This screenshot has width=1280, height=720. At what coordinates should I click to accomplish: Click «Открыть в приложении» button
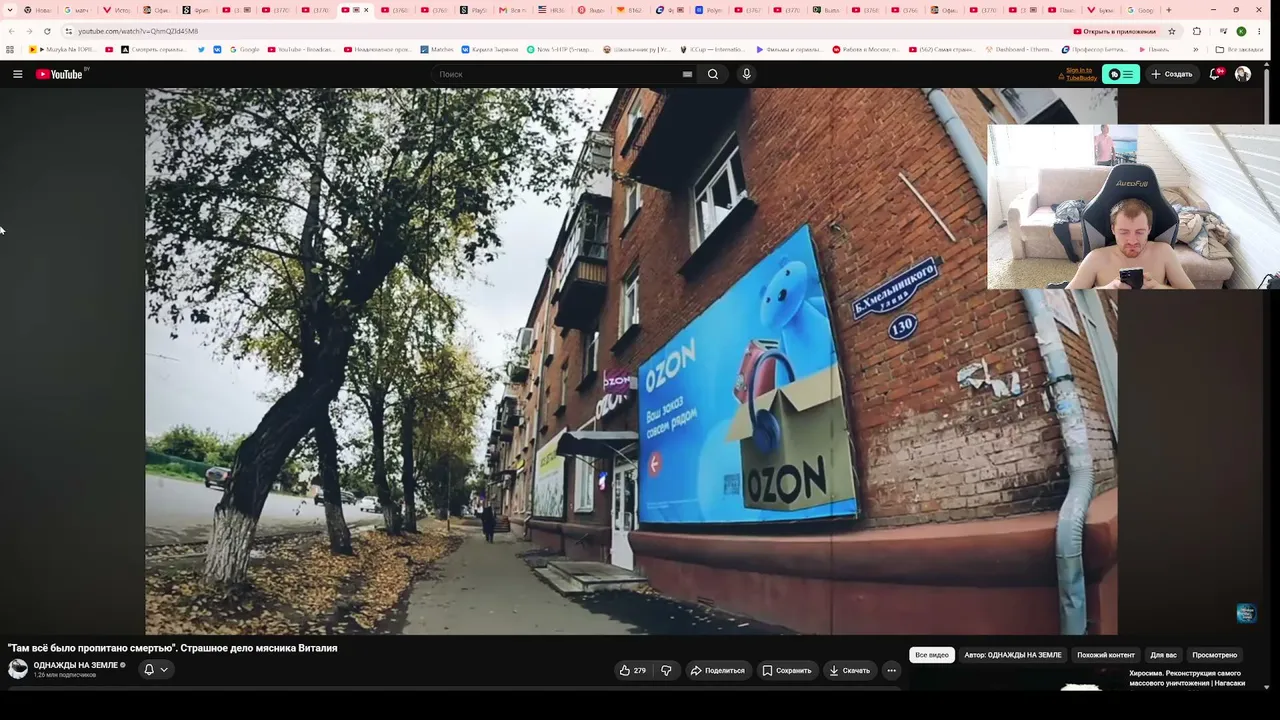[x=1115, y=31]
